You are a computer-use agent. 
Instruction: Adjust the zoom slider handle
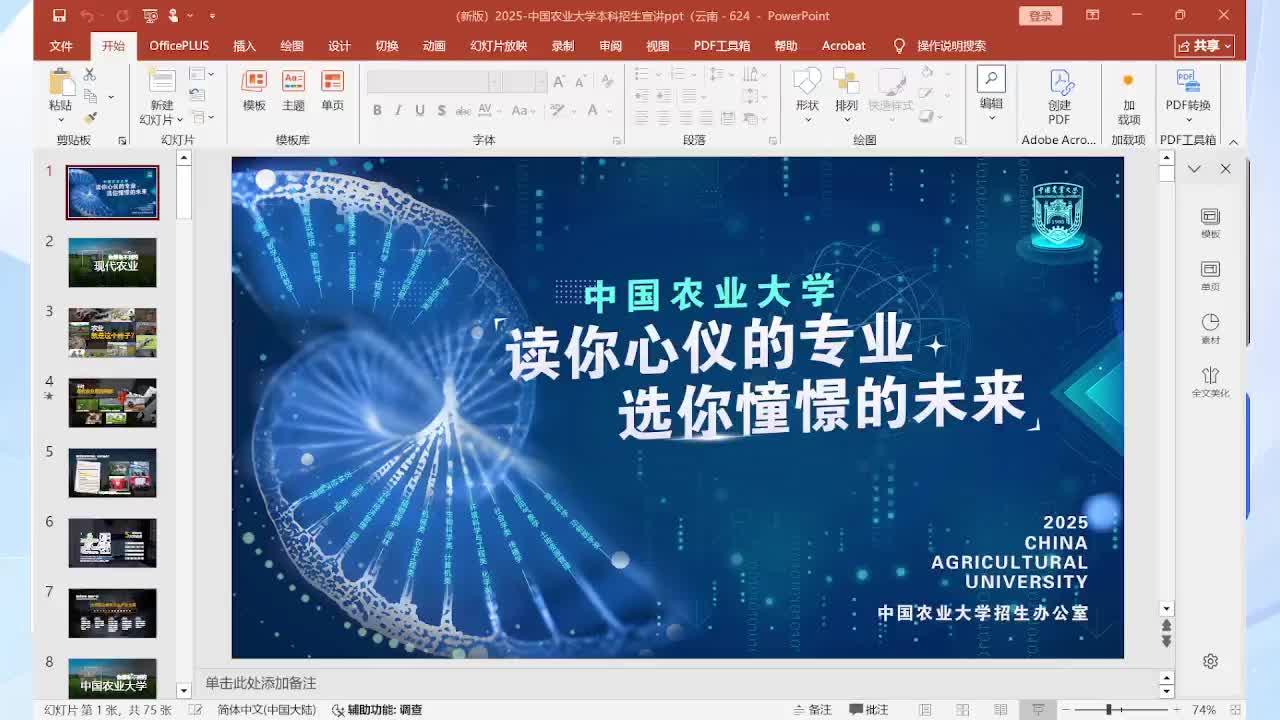pyautogui.click(x=1108, y=710)
